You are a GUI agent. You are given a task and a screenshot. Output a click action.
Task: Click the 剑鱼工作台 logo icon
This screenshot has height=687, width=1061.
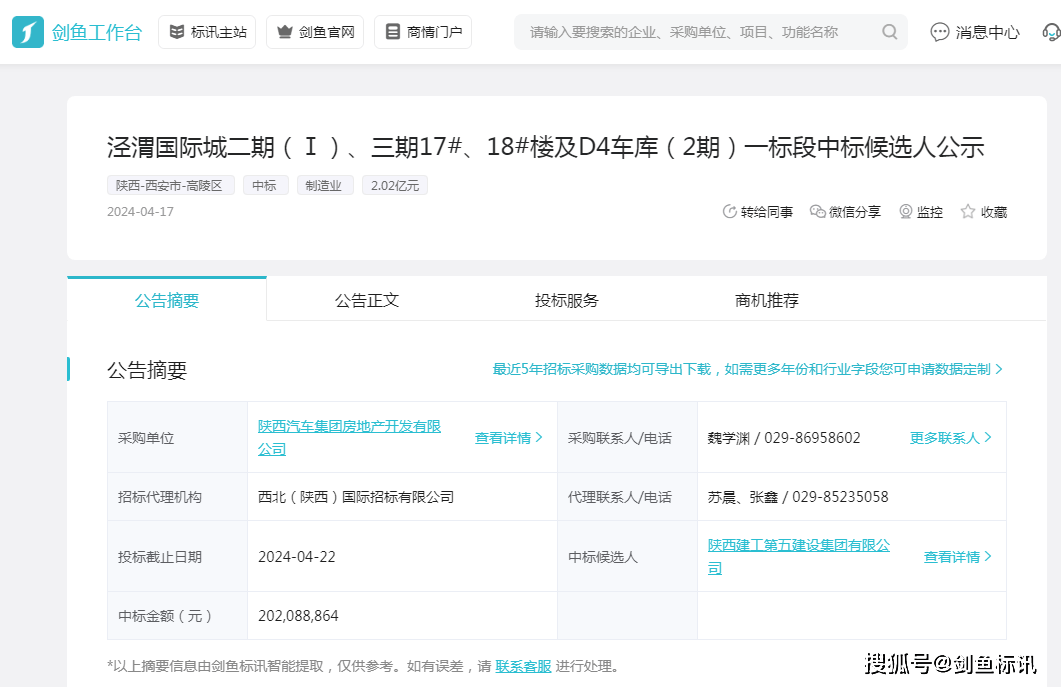point(28,32)
